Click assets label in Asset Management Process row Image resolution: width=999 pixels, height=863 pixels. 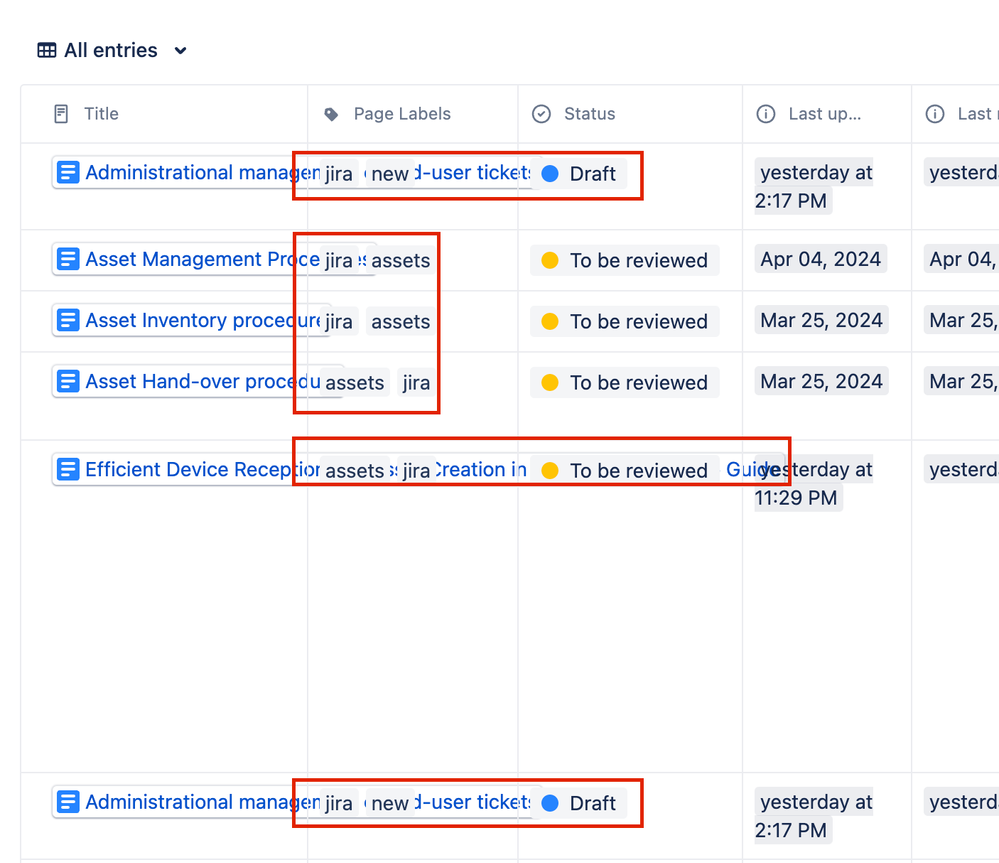click(x=401, y=260)
